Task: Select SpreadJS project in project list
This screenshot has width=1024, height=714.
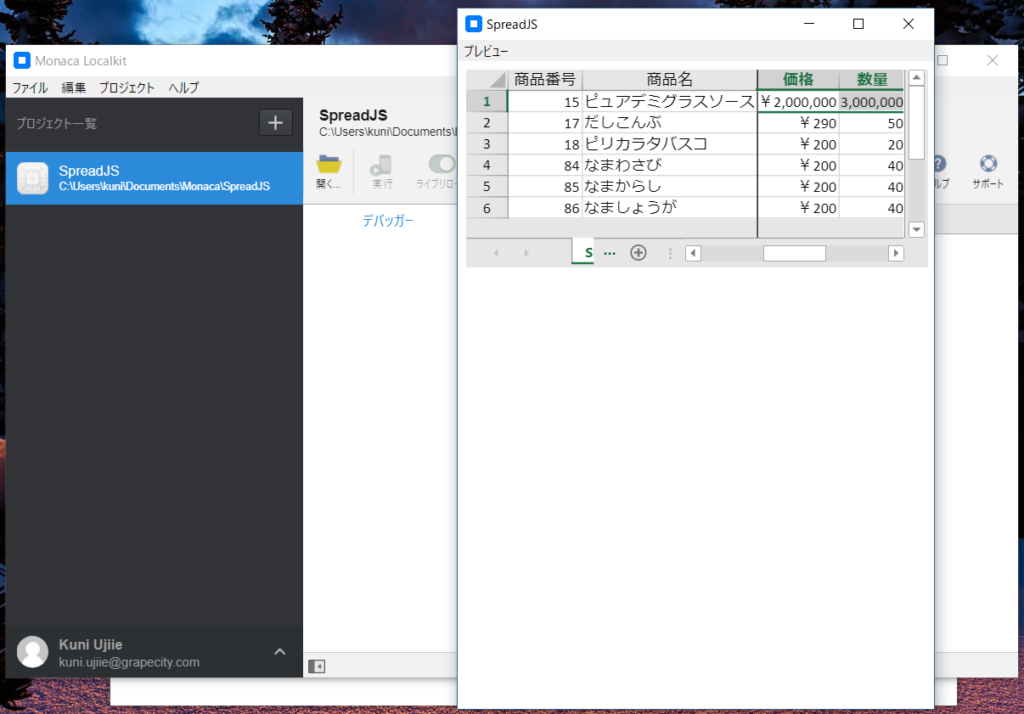Action: (x=154, y=178)
